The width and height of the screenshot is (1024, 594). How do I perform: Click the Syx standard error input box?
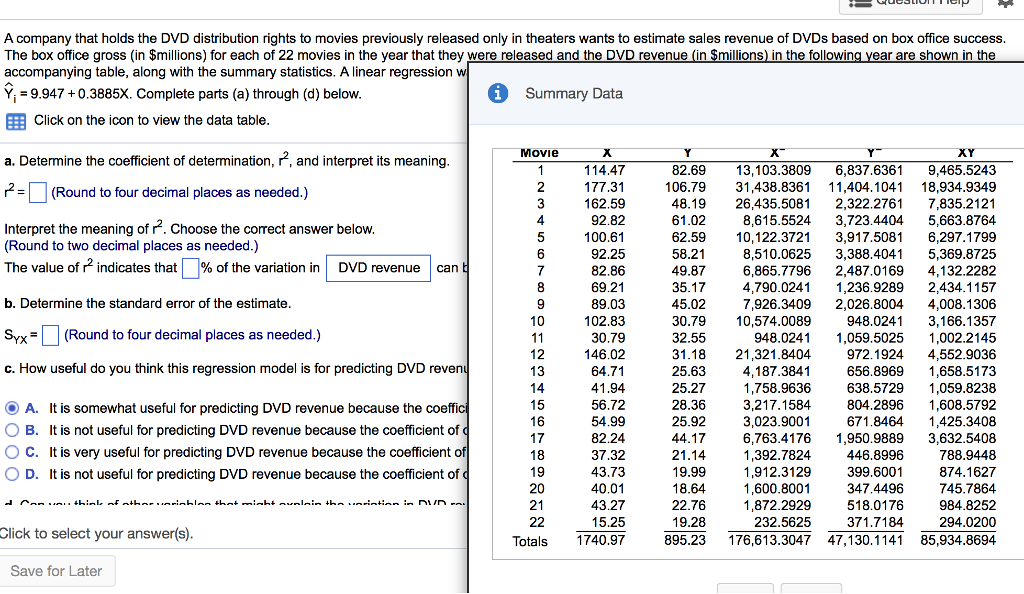pos(50,336)
